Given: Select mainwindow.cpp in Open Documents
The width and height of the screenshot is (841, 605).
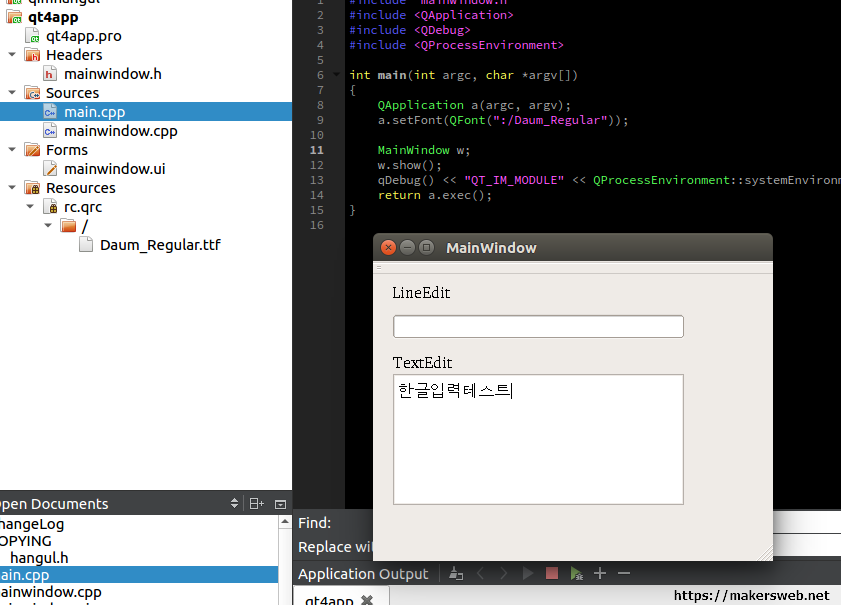Looking at the screenshot, I should pos(51,592).
